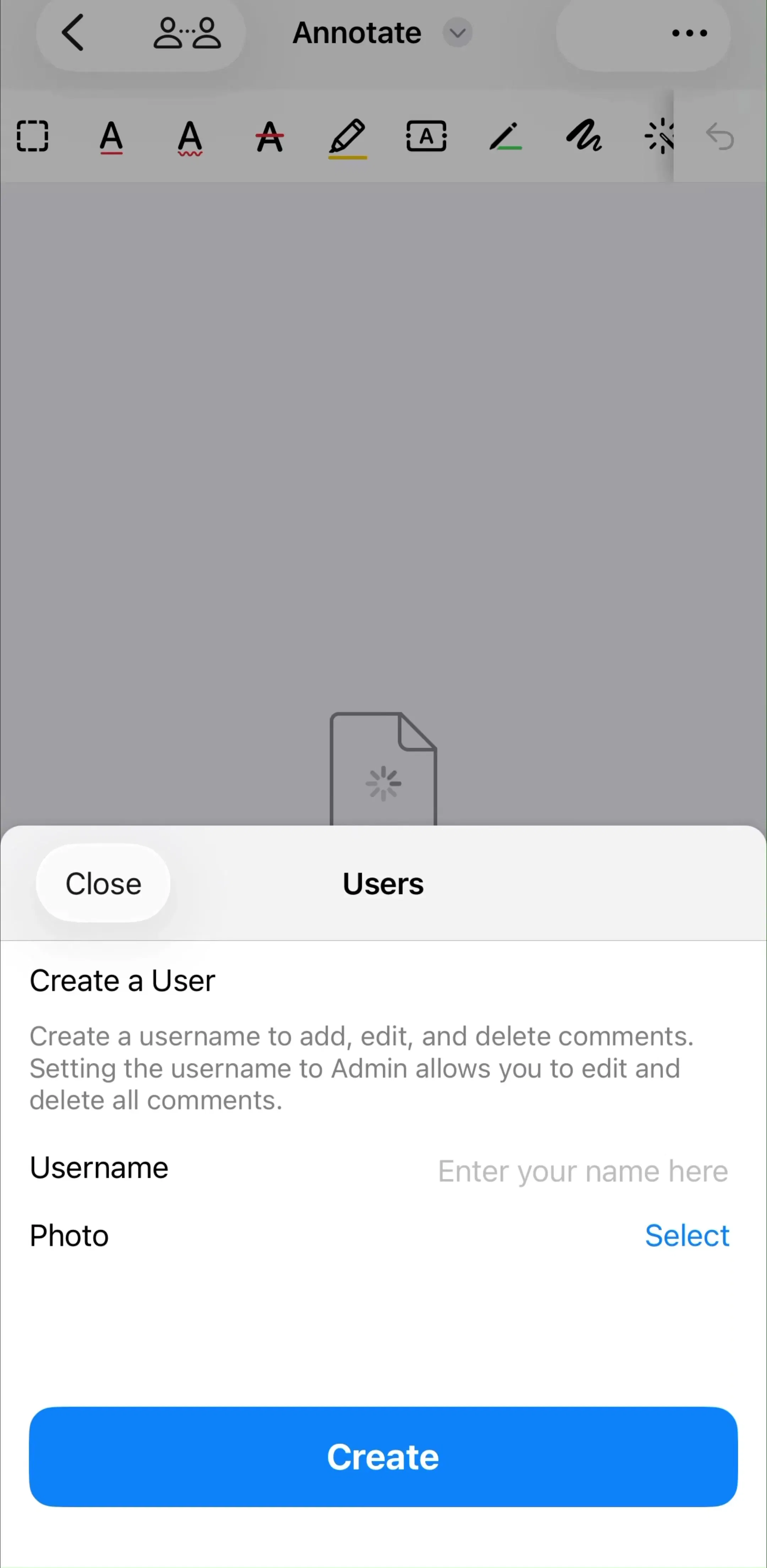The image size is (767, 1568).
Task: Tap the Annotate toolbar title
Action: [357, 33]
